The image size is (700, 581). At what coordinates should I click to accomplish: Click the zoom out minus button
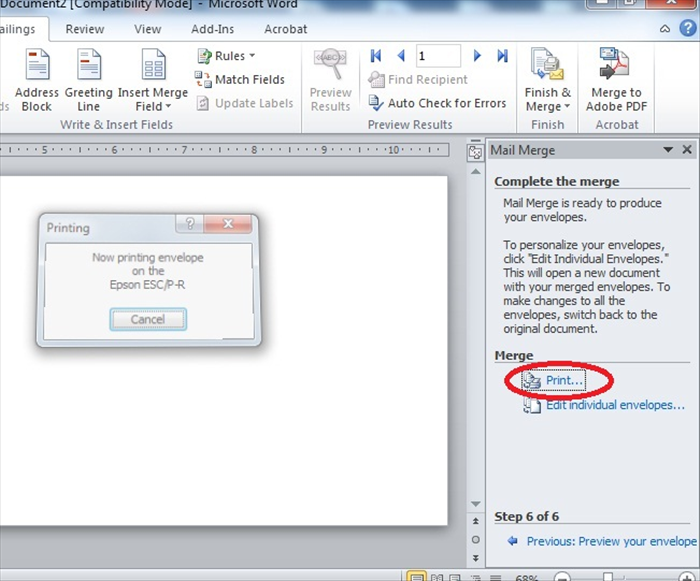coord(562,577)
